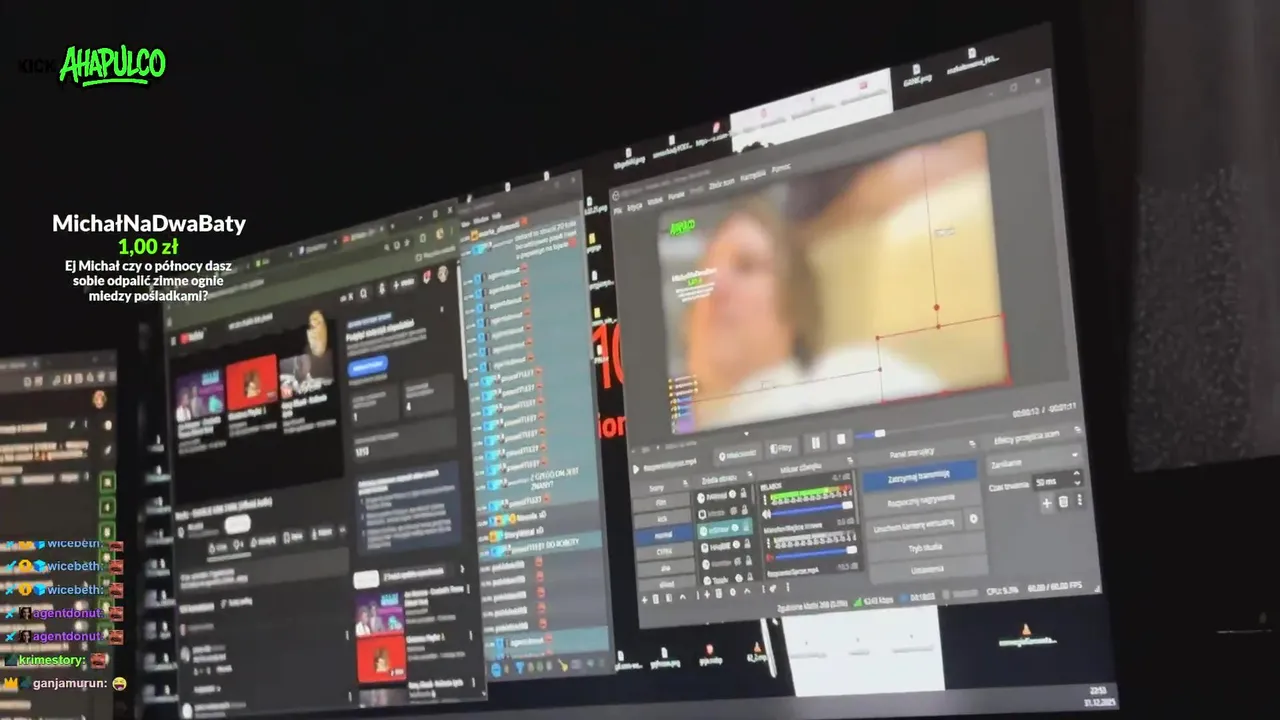Toggle visibility eye of the highlighted source
The image size is (1280, 720).
click(735, 528)
